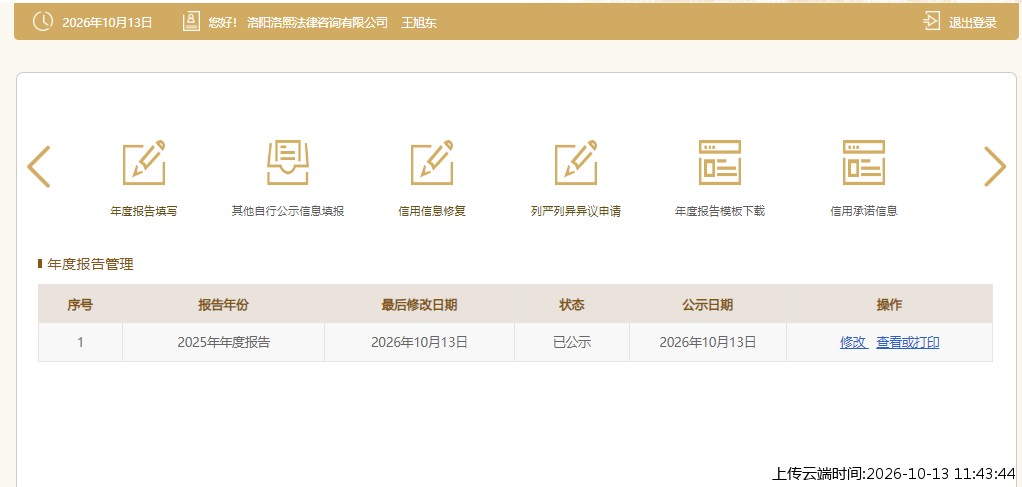Click the 2025年年度报告 cell
The width and height of the screenshot is (1022, 487).
click(x=224, y=342)
